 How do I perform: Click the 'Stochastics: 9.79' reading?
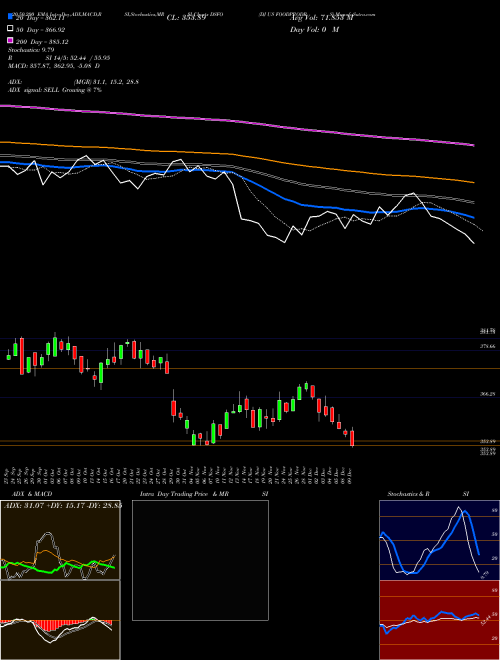31,50
